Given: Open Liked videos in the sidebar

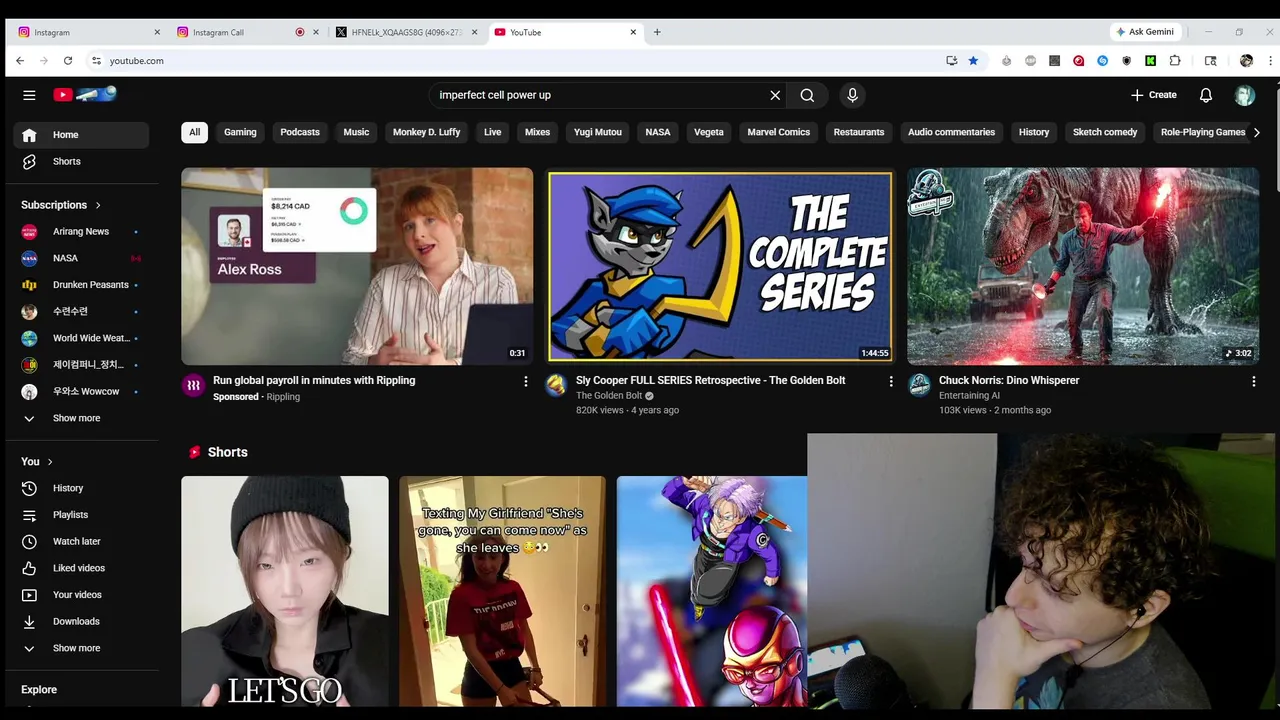Looking at the screenshot, I should [x=81, y=568].
